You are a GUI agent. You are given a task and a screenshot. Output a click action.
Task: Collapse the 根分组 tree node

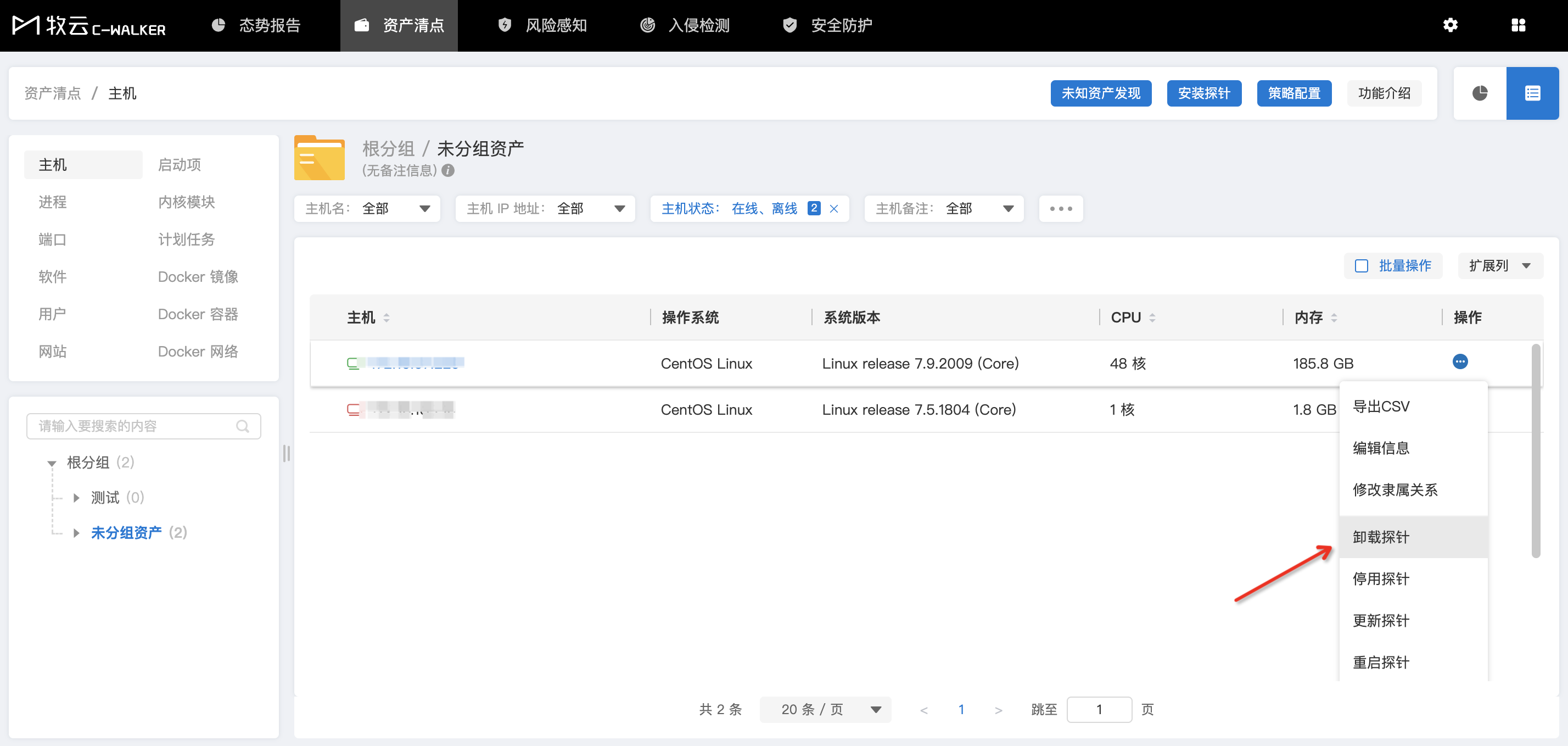[52, 464]
